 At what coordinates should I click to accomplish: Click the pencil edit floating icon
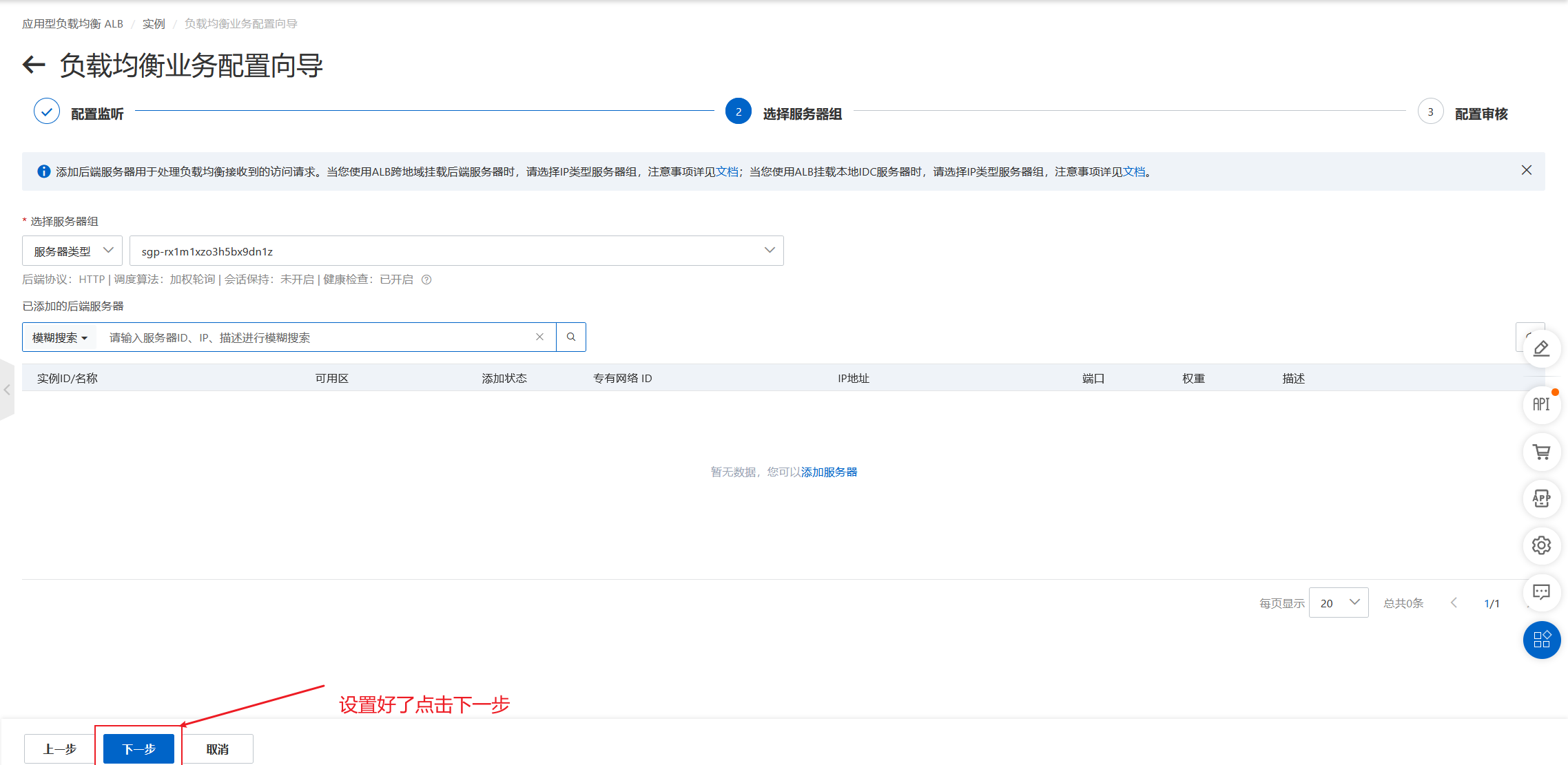[x=1541, y=349]
